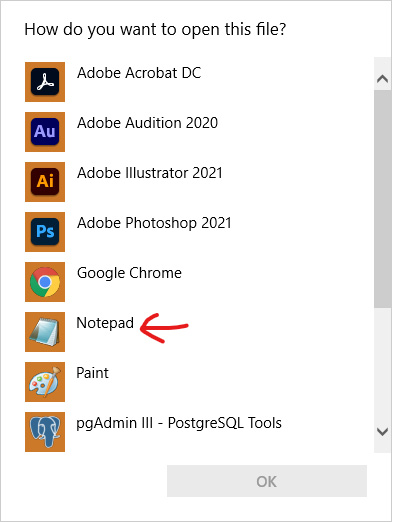The image size is (393, 522).
Task: Click the vertical scrollbar thumb
Action: (382, 199)
